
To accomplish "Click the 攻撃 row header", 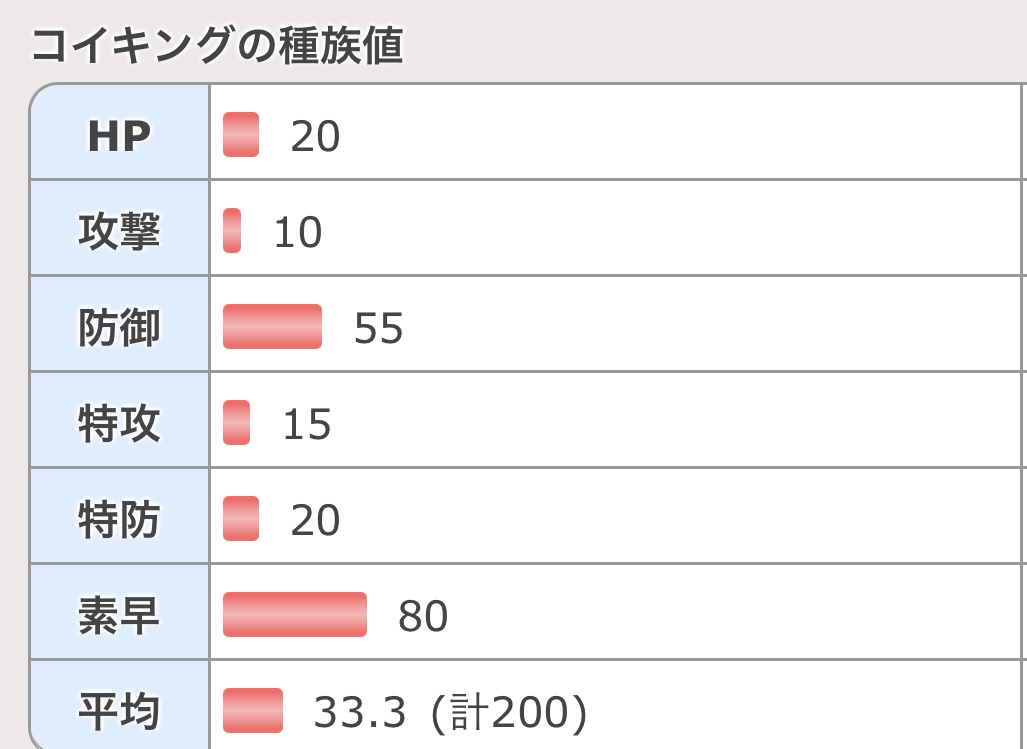I will [x=120, y=228].
